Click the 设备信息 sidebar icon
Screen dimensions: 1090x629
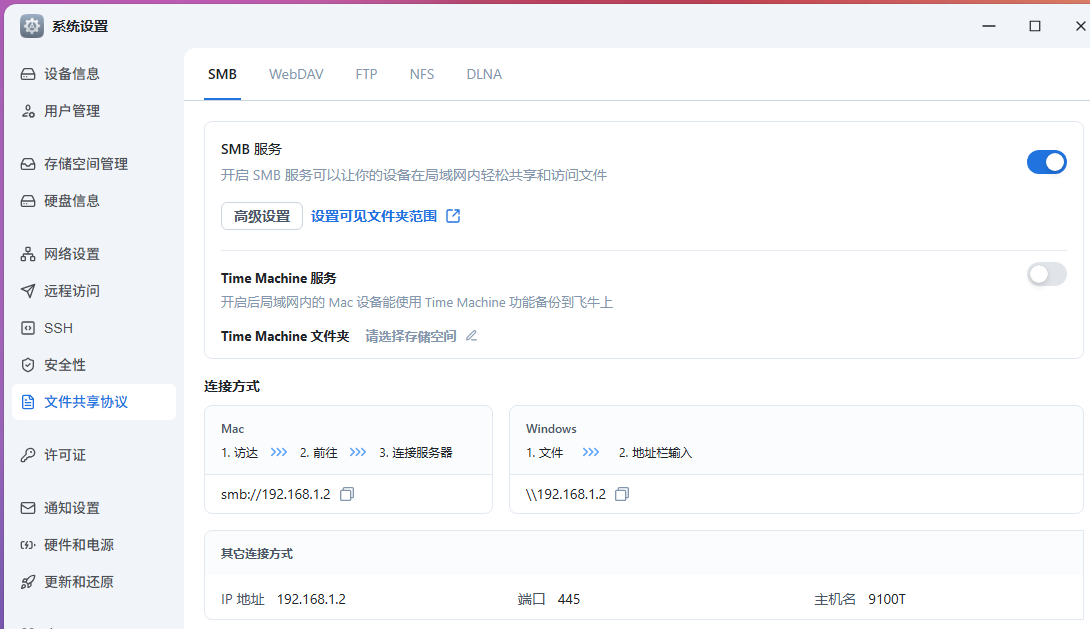pos(28,74)
